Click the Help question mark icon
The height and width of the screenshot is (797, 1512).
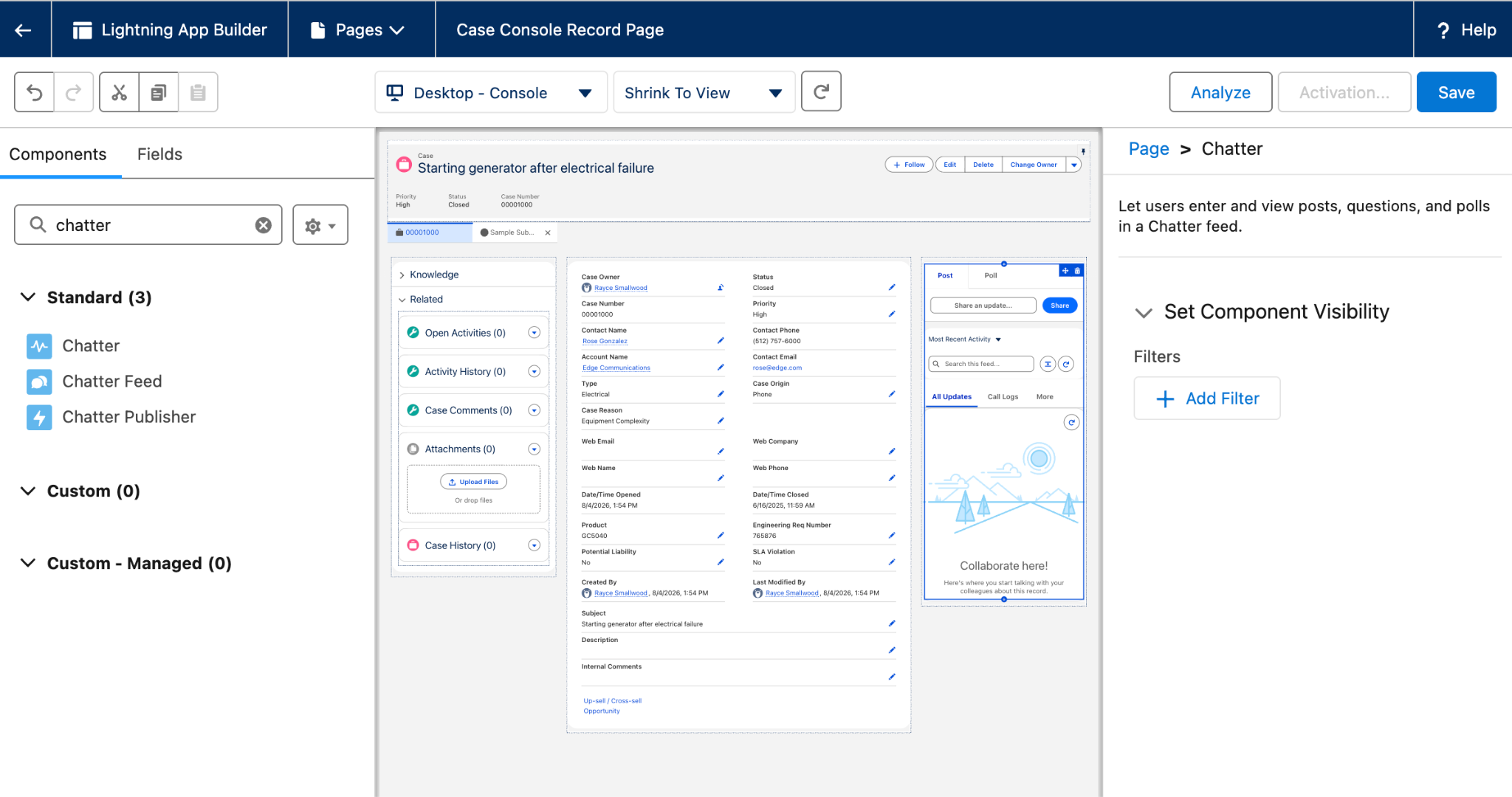(1443, 30)
